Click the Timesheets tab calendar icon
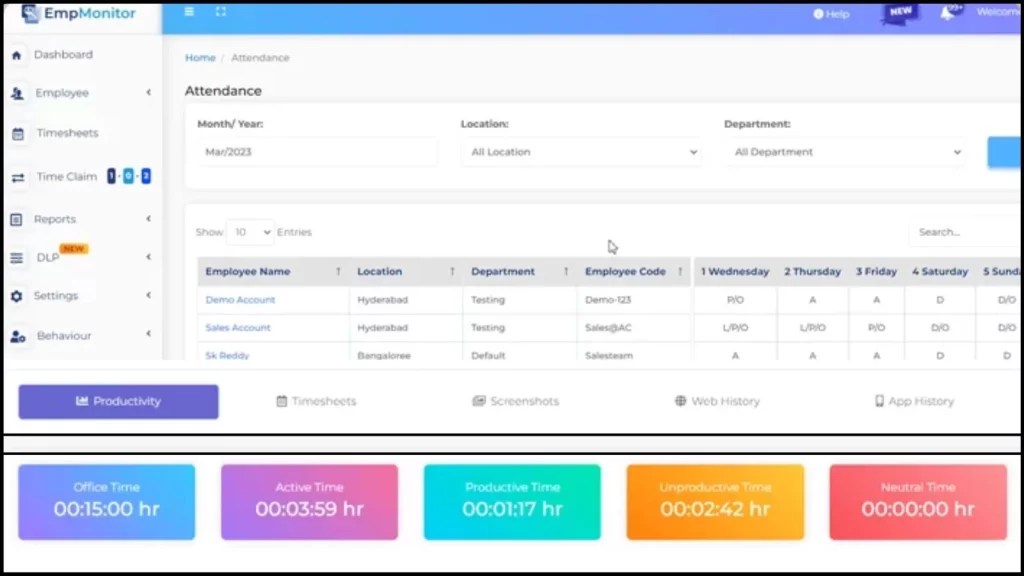 click(x=281, y=401)
